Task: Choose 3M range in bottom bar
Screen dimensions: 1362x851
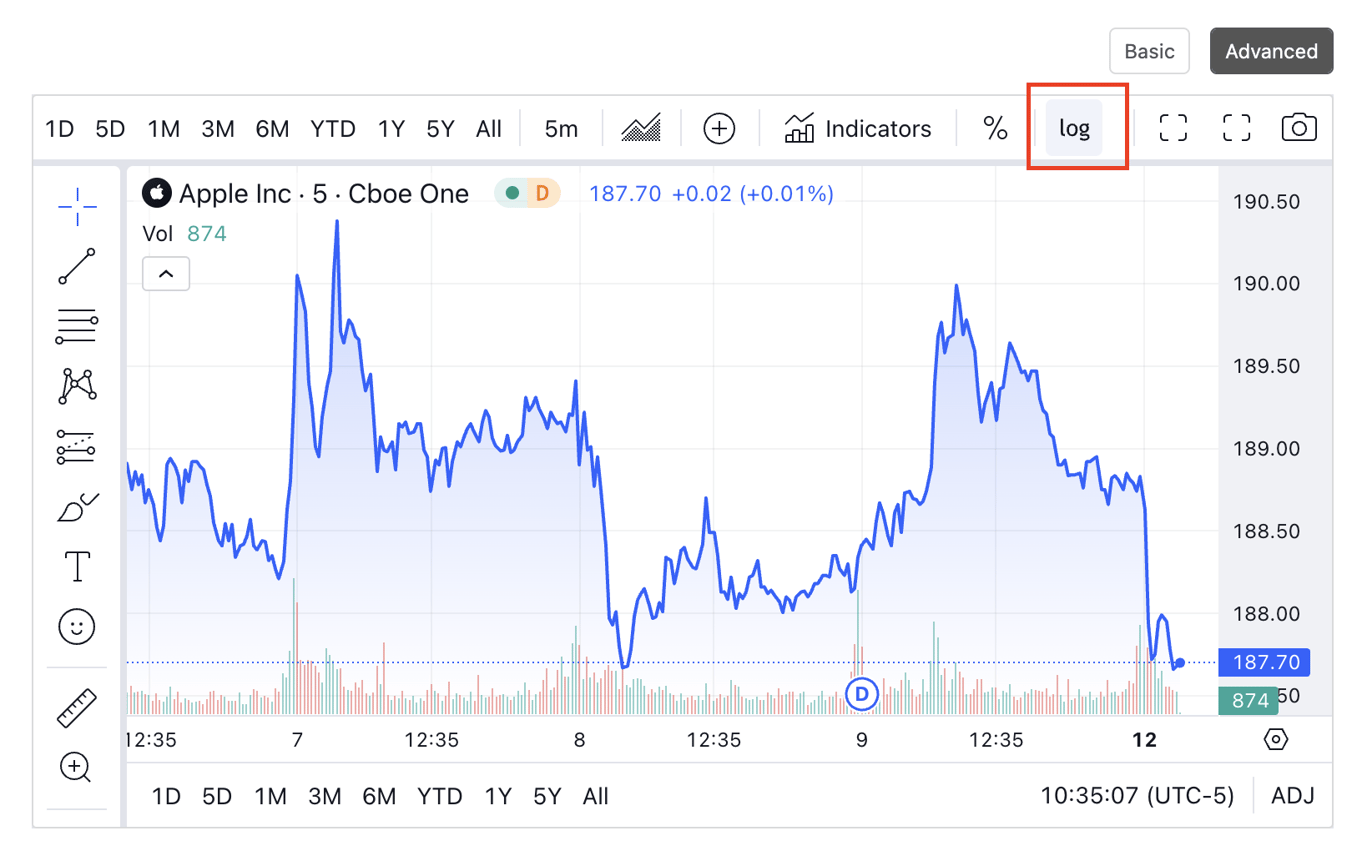Action: tap(324, 797)
